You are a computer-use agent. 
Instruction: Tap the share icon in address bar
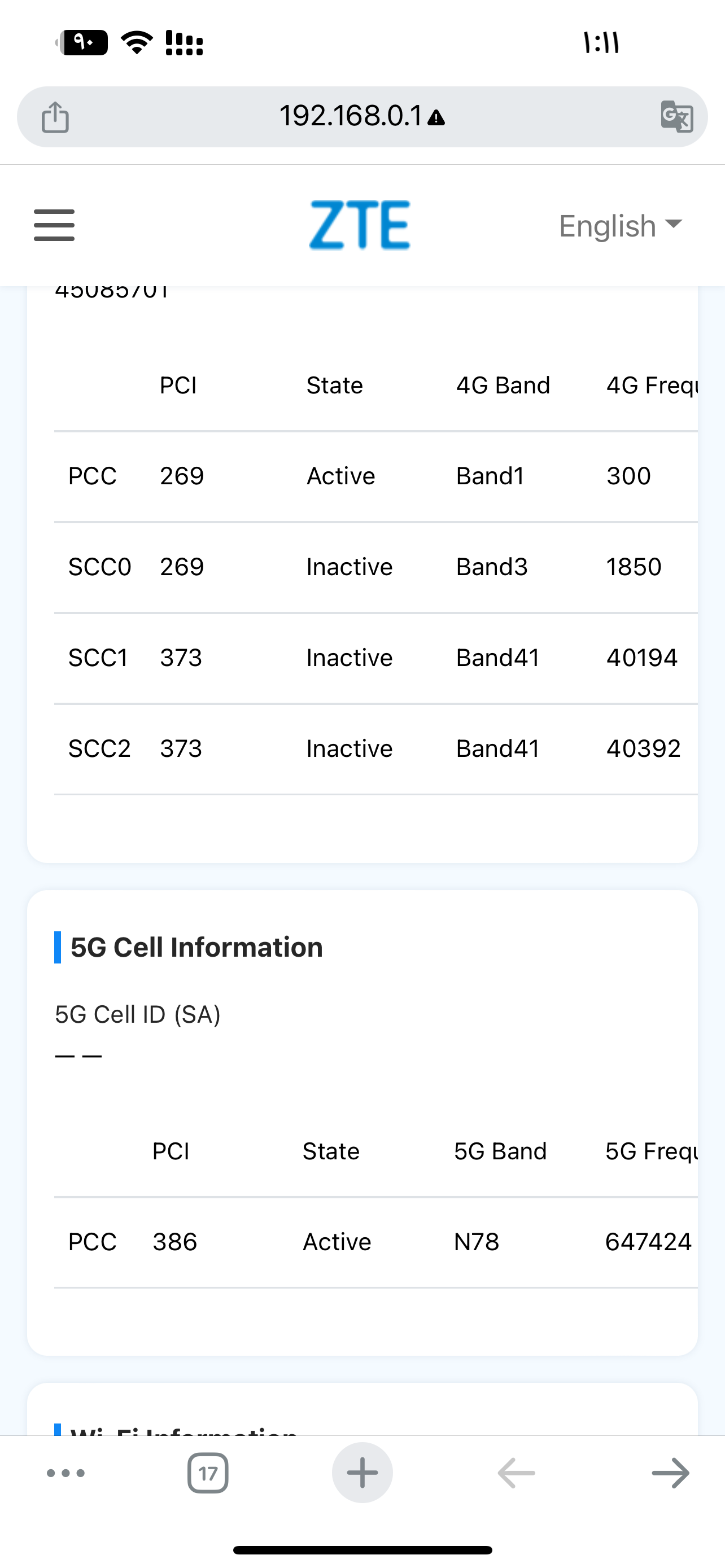pyautogui.click(x=55, y=116)
